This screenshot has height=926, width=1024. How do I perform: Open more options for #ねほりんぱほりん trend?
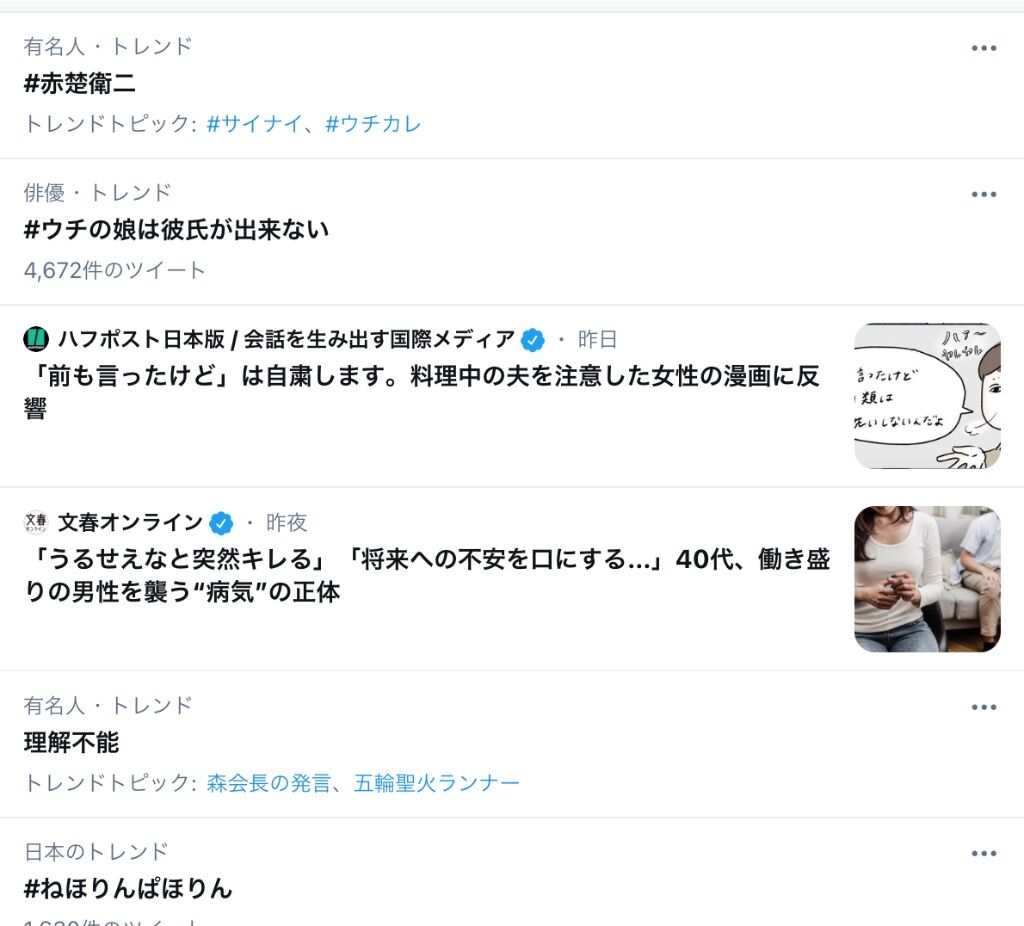(984, 853)
